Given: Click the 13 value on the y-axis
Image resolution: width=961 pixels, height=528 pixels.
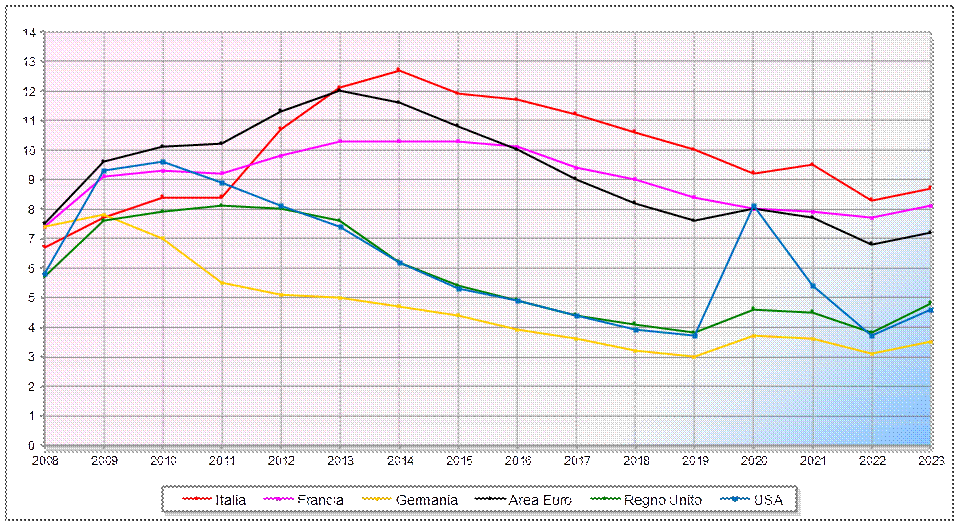Looking at the screenshot, I should point(29,61).
